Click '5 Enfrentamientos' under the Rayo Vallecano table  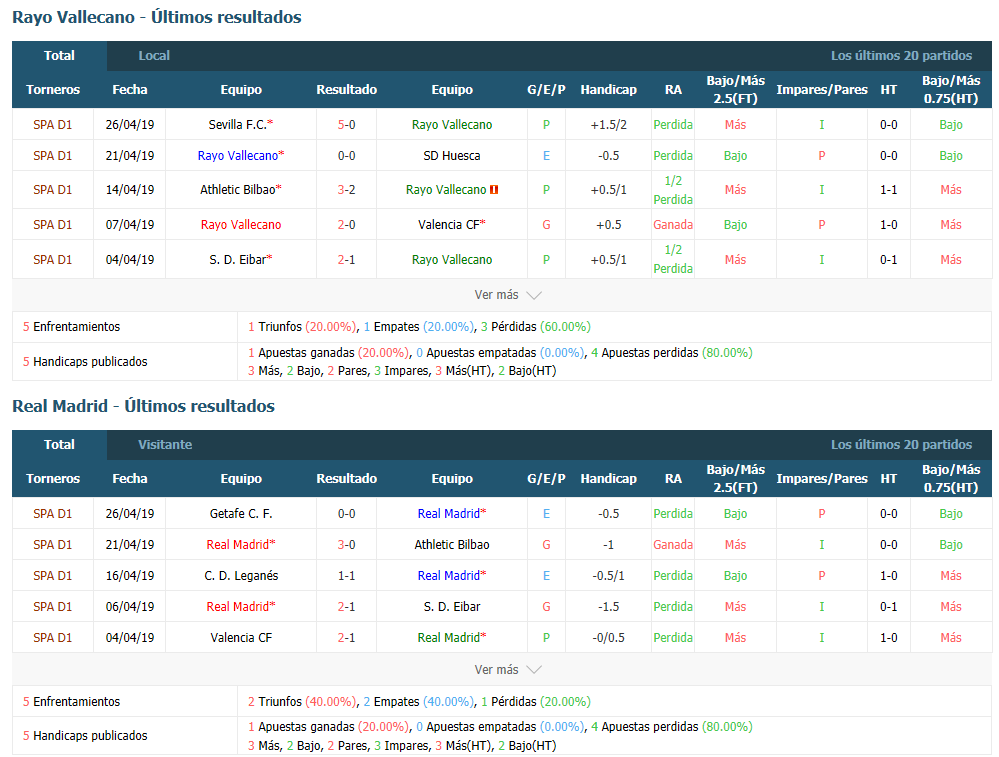pyautogui.click(x=71, y=327)
